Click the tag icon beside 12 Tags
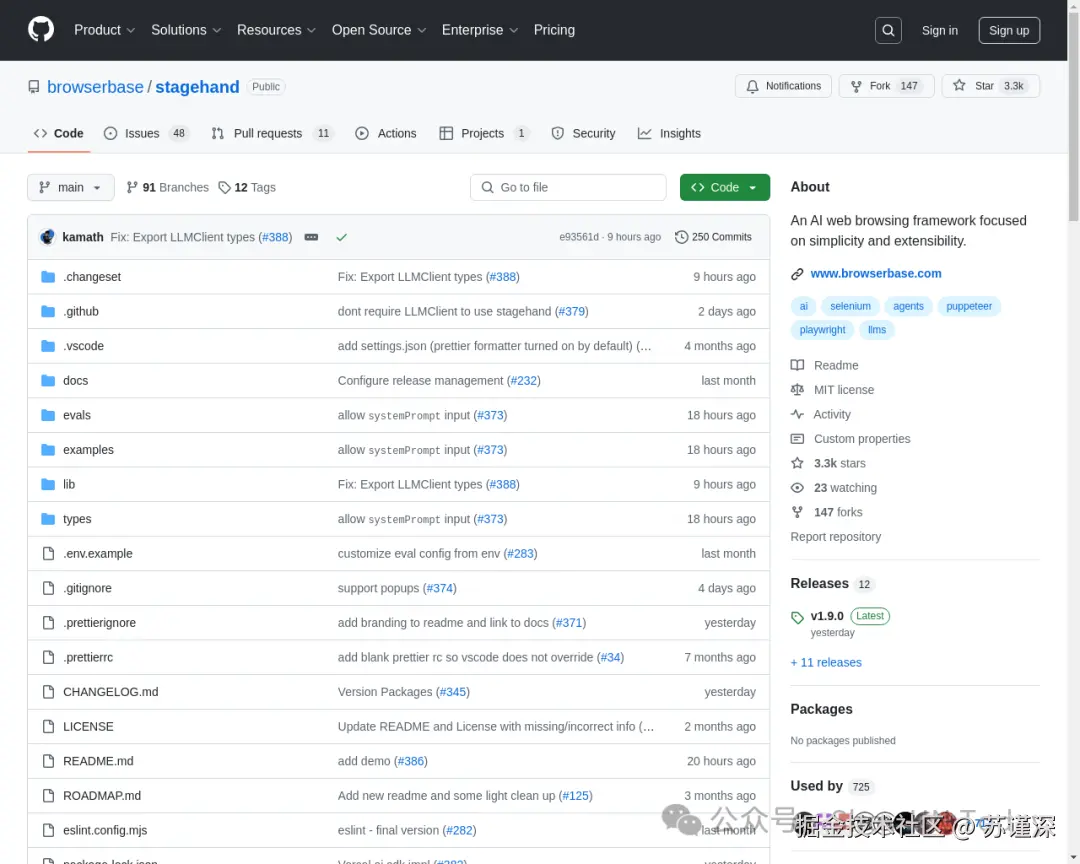 click(x=224, y=187)
